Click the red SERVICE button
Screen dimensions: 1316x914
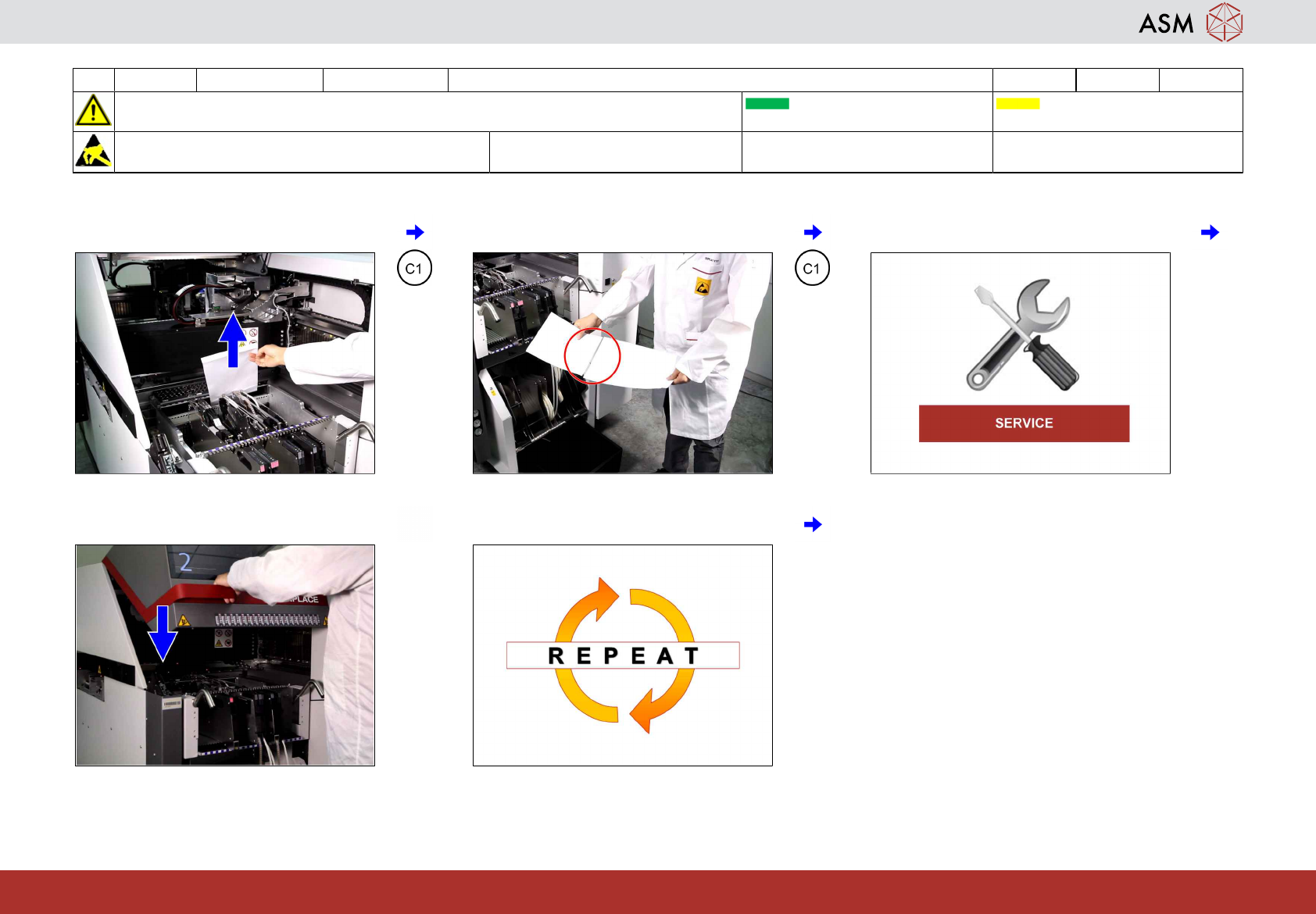(x=1024, y=423)
